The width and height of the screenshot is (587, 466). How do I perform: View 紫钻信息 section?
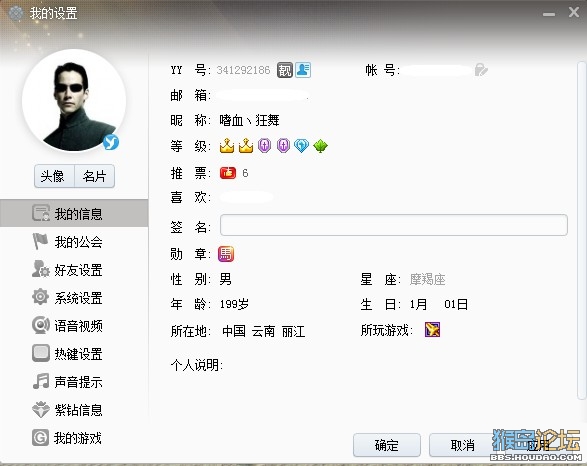tap(74, 410)
